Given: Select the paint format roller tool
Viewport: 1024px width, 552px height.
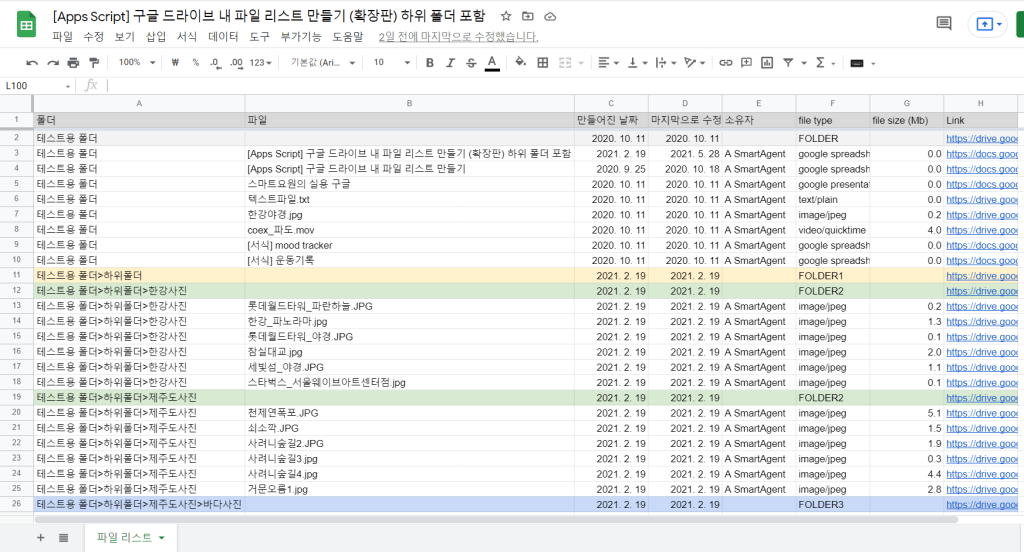Looking at the screenshot, I should (x=94, y=62).
